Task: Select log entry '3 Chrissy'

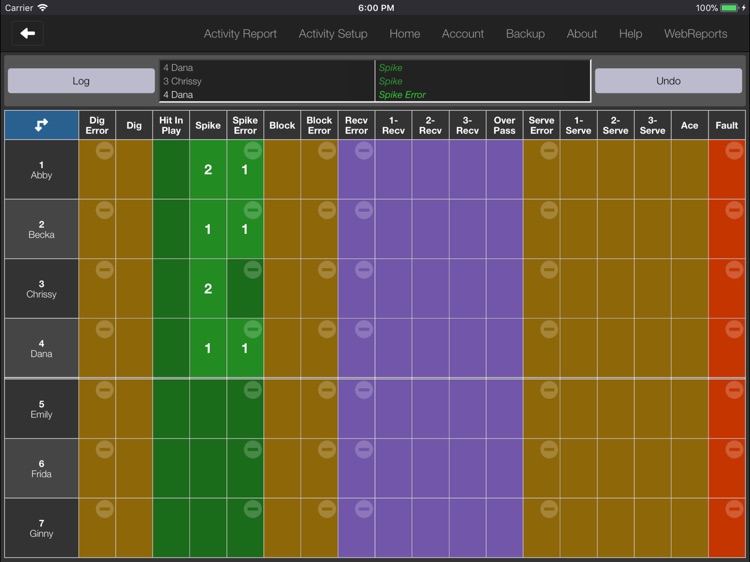Action: click(x=182, y=81)
